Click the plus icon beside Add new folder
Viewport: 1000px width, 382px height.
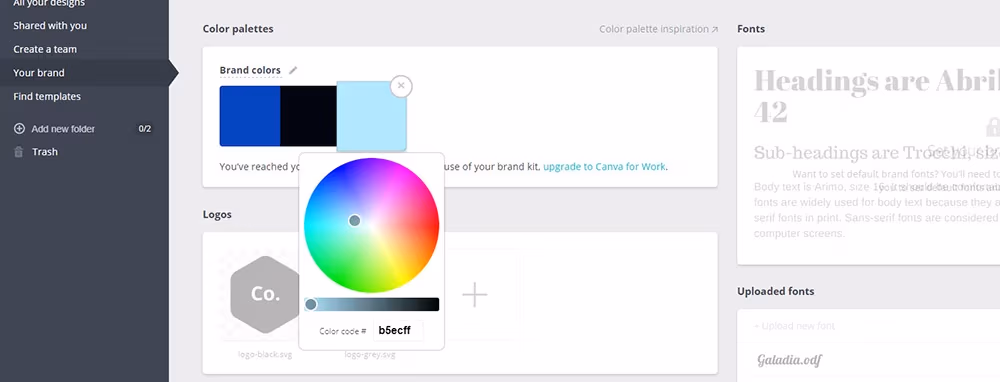pyautogui.click(x=19, y=129)
